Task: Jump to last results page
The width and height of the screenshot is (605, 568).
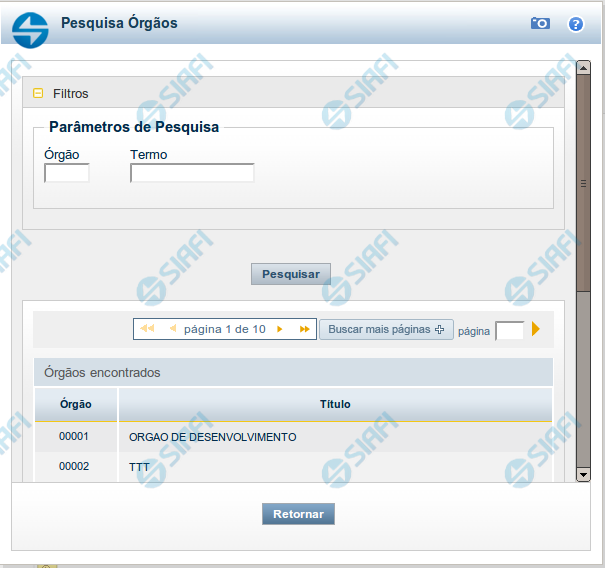Action: click(304, 329)
